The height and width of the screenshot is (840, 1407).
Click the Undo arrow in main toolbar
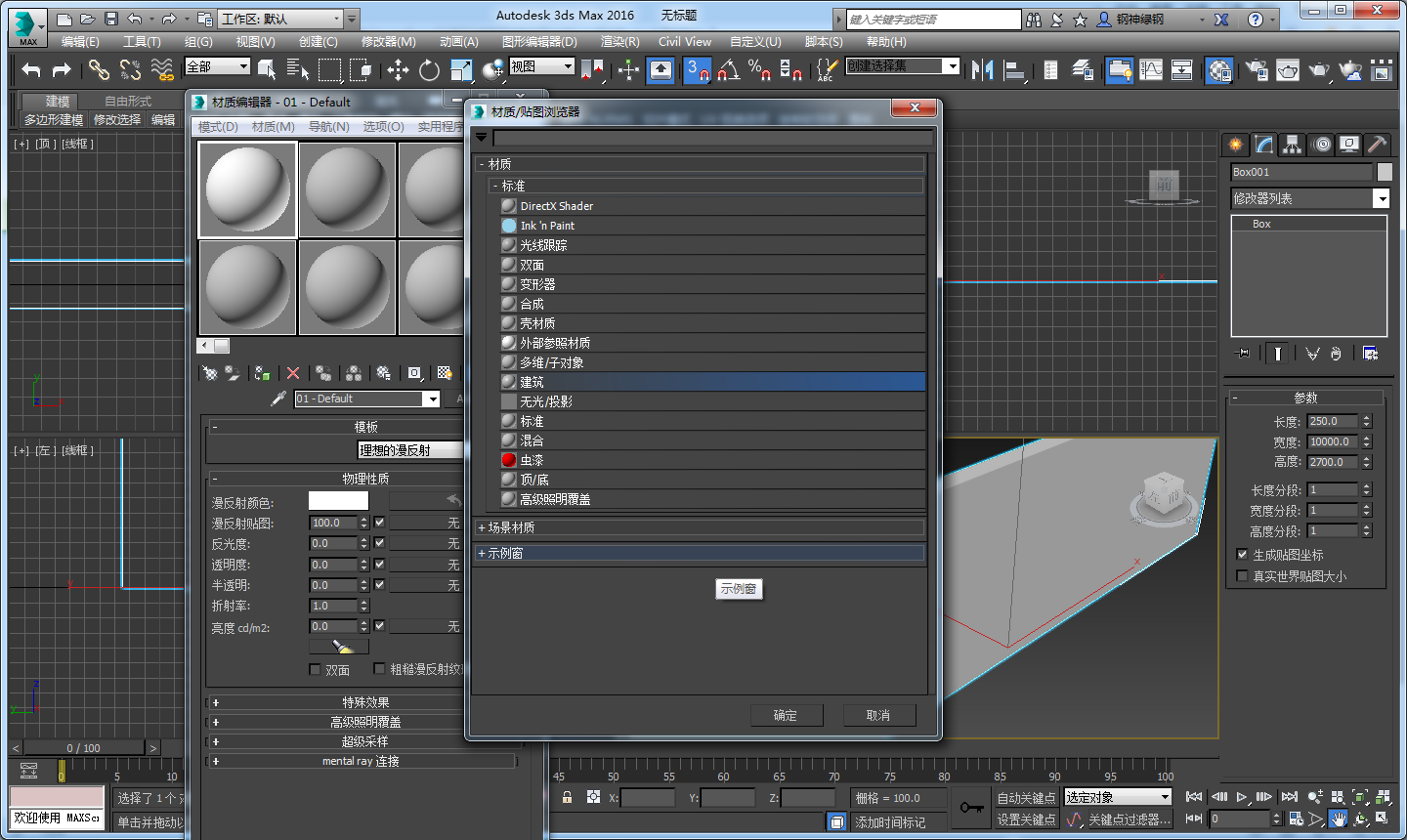pos(31,69)
